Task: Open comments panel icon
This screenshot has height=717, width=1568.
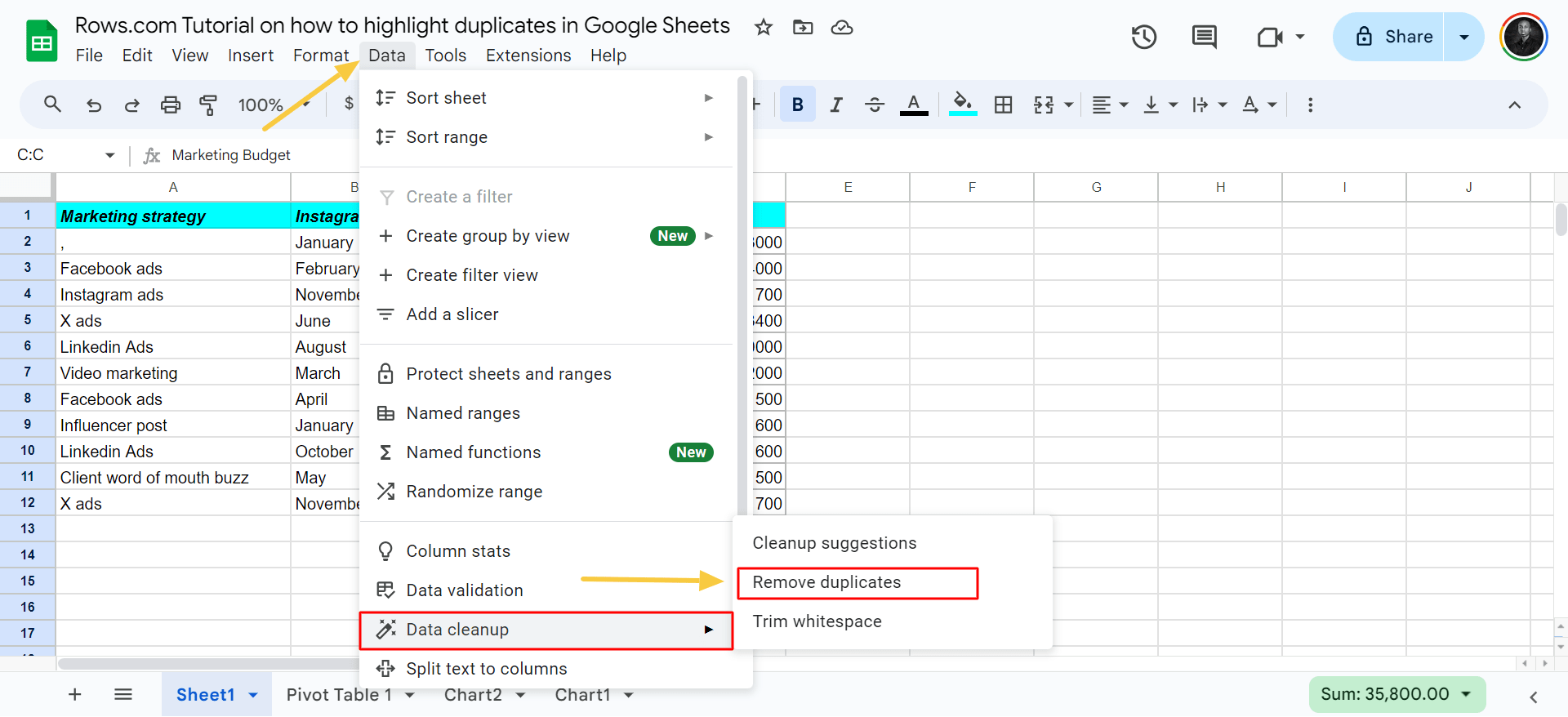Action: point(1204,37)
